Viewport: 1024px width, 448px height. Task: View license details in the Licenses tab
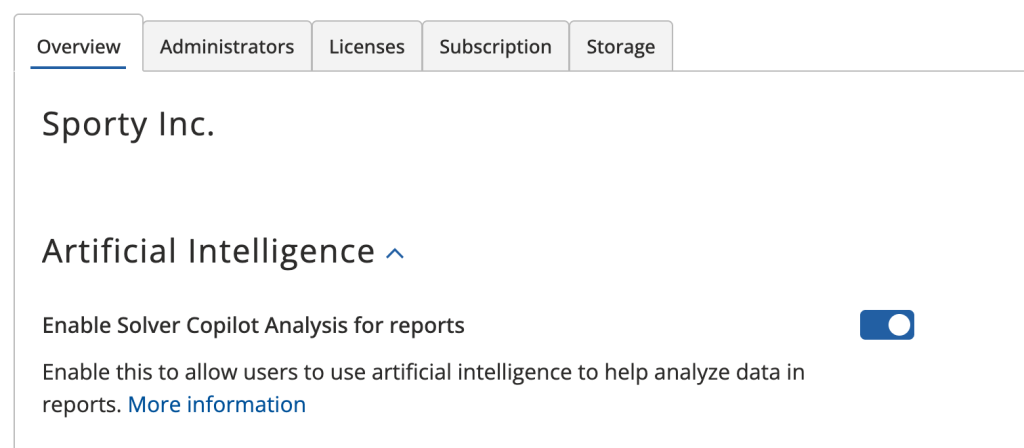[366, 46]
